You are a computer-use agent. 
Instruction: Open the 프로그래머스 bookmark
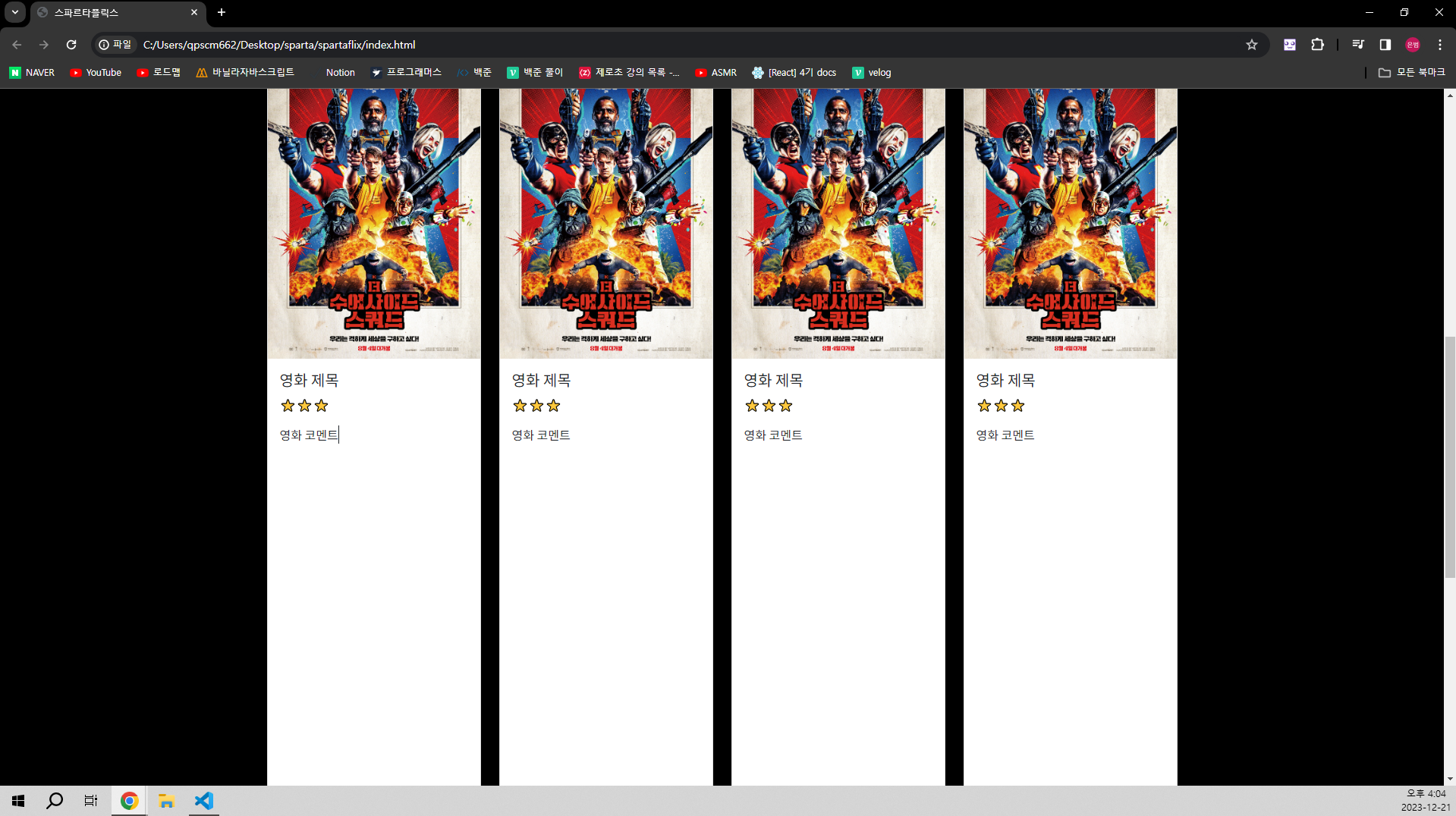tap(406, 73)
